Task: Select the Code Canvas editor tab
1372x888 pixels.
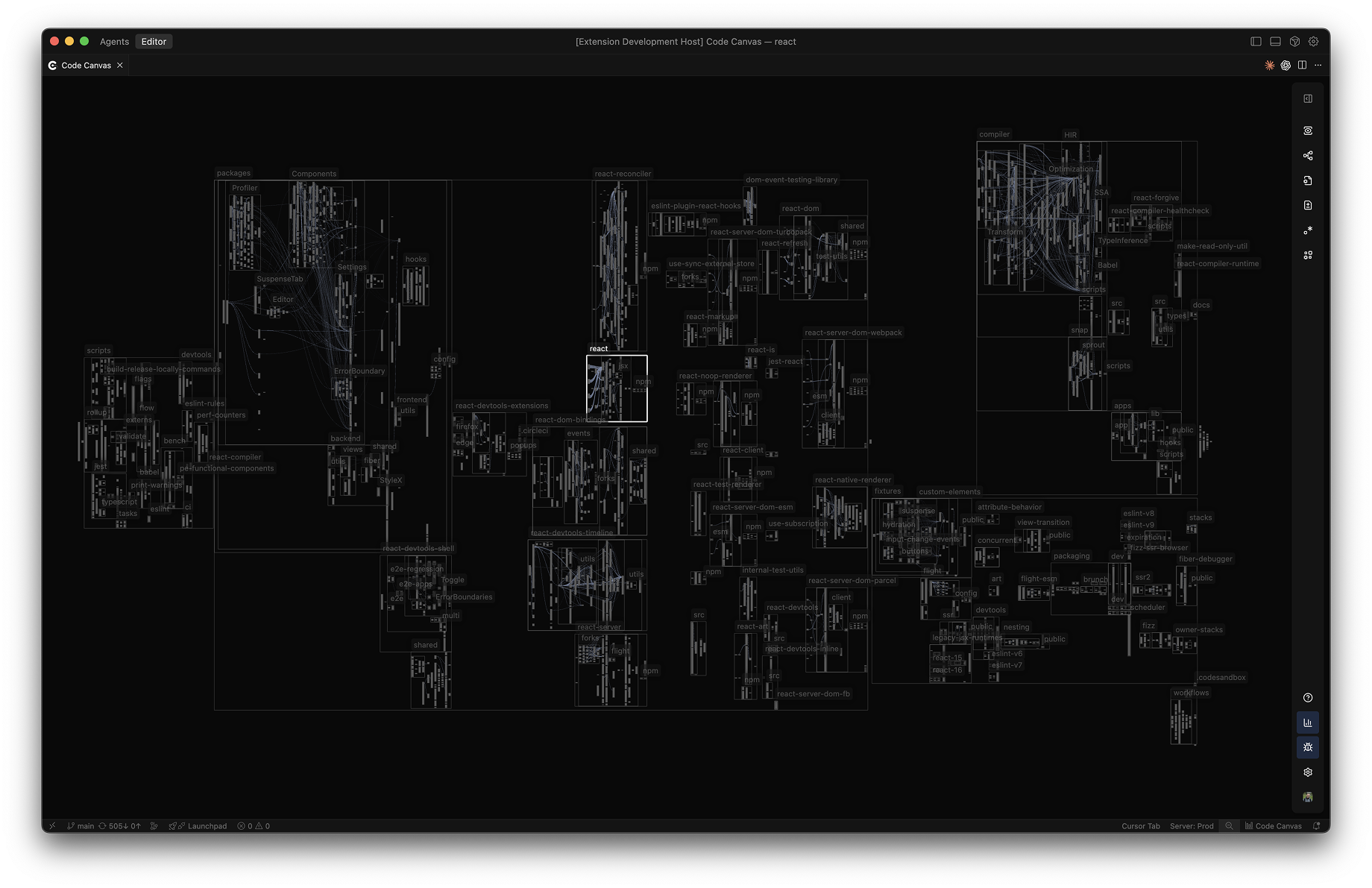Action: coord(86,66)
